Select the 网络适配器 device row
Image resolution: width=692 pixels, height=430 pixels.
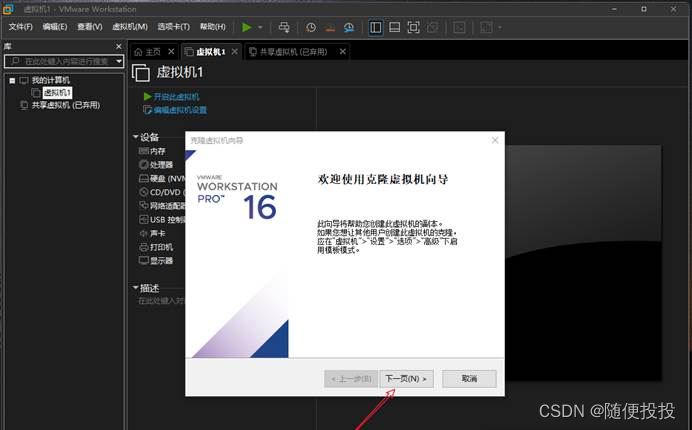pyautogui.click(x=162, y=206)
